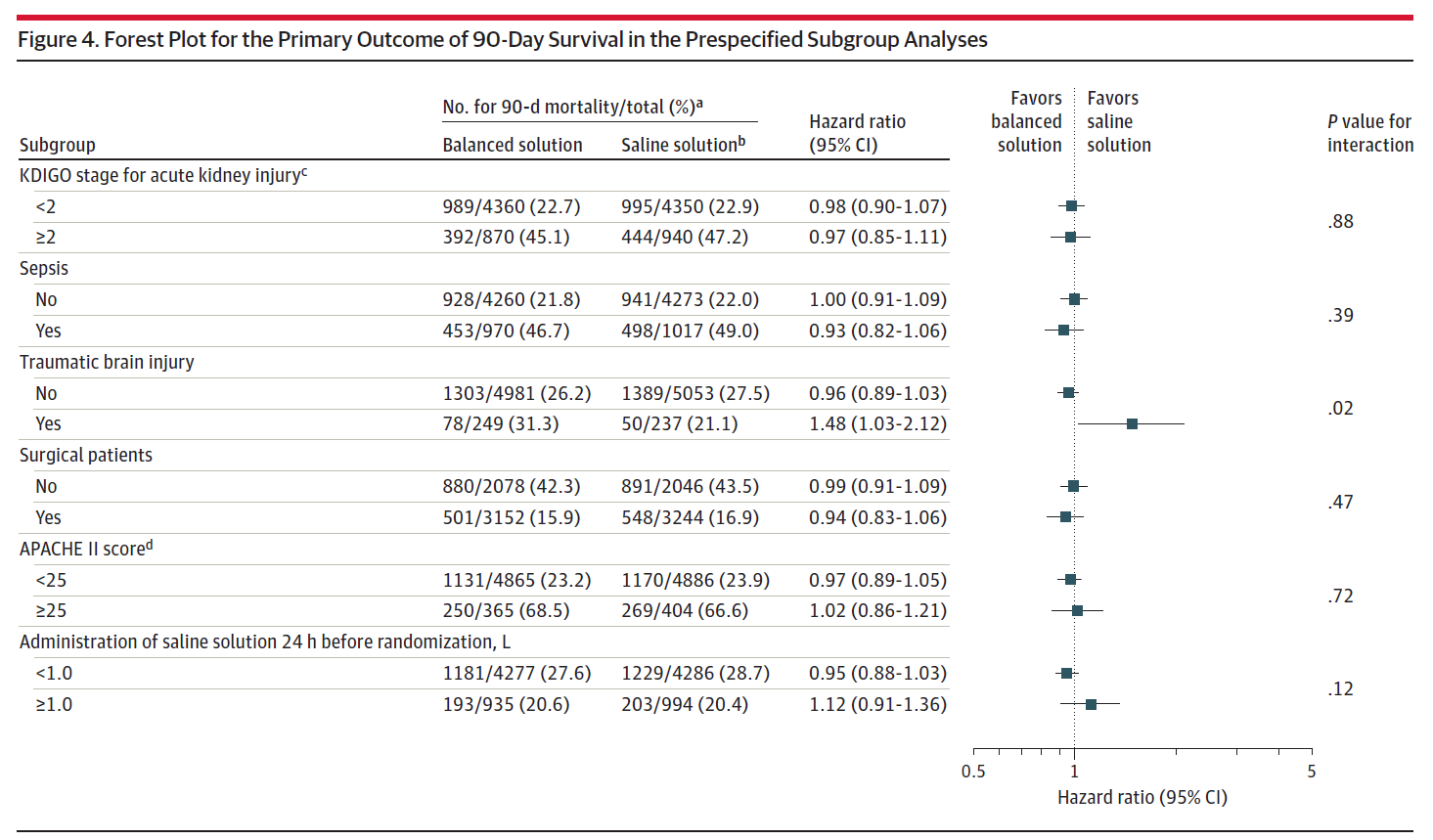Click the plot marker for saline administration ≥1.0 L

click(1091, 704)
